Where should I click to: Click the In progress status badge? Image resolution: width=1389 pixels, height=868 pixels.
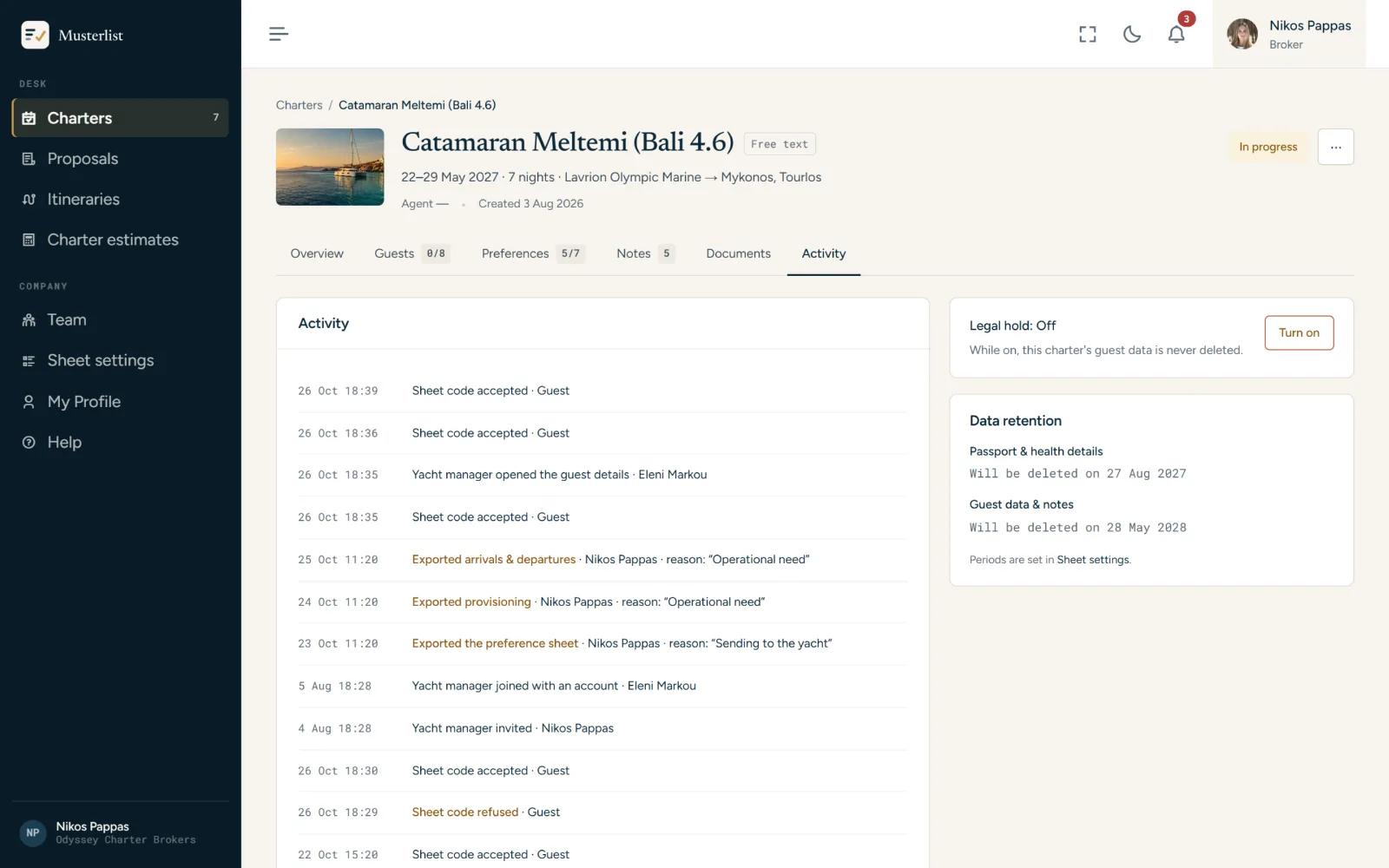[1267, 147]
